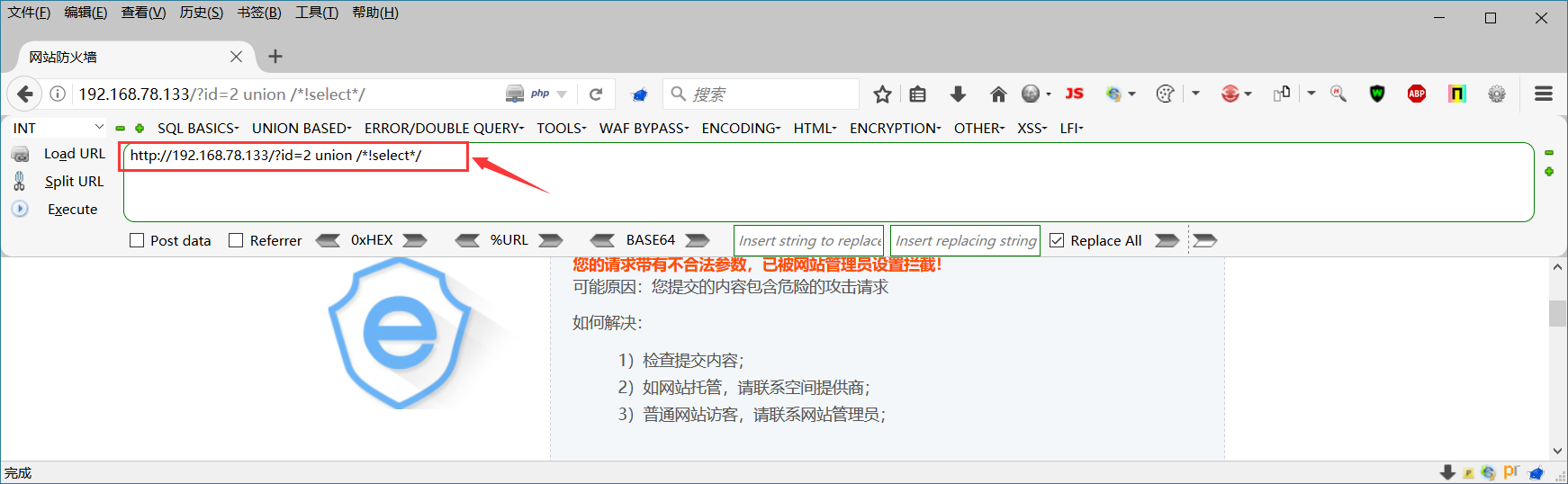Click status bar download arrow icon
The width and height of the screenshot is (1568, 484).
coord(1447,472)
